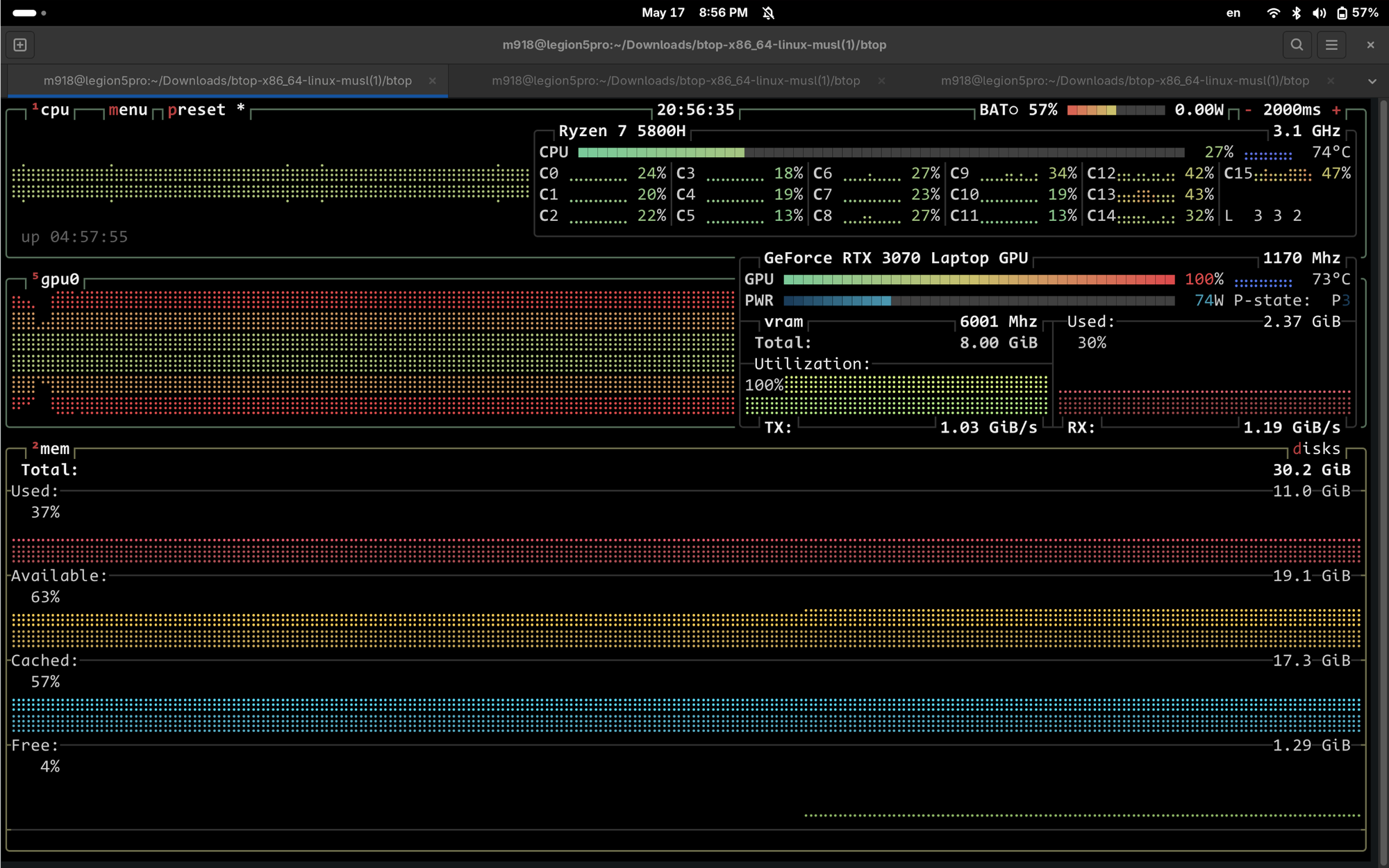Click the C0 core 24% reading

tap(651, 174)
